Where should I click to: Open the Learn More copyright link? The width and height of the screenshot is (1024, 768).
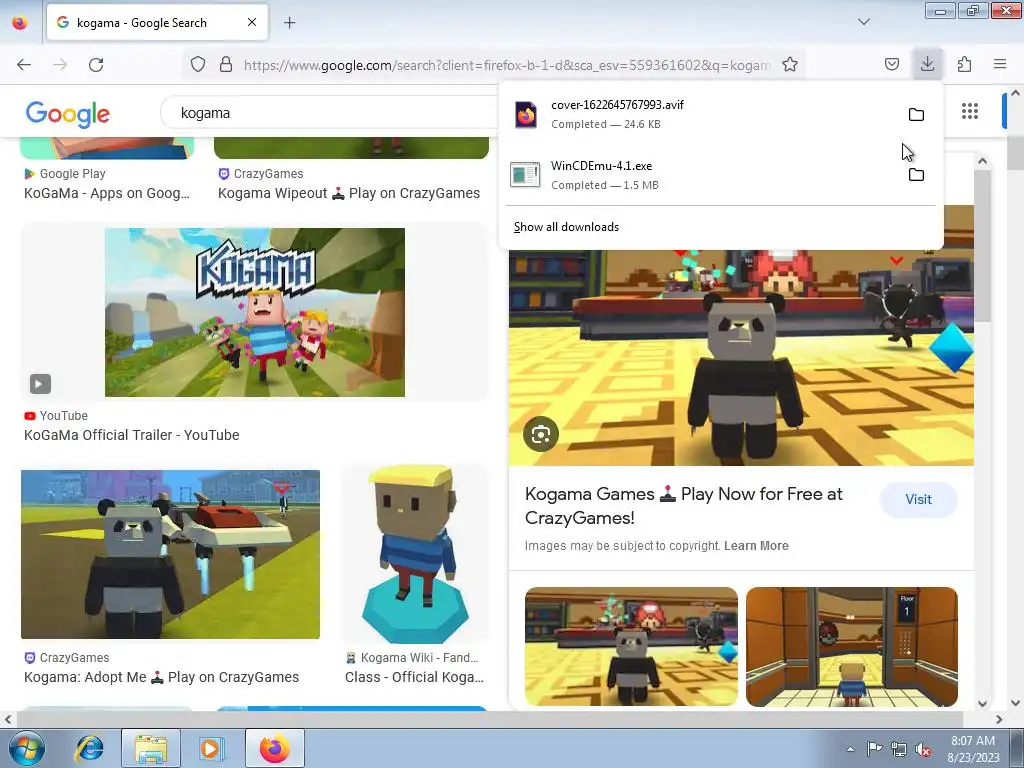click(x=756, y=545)
